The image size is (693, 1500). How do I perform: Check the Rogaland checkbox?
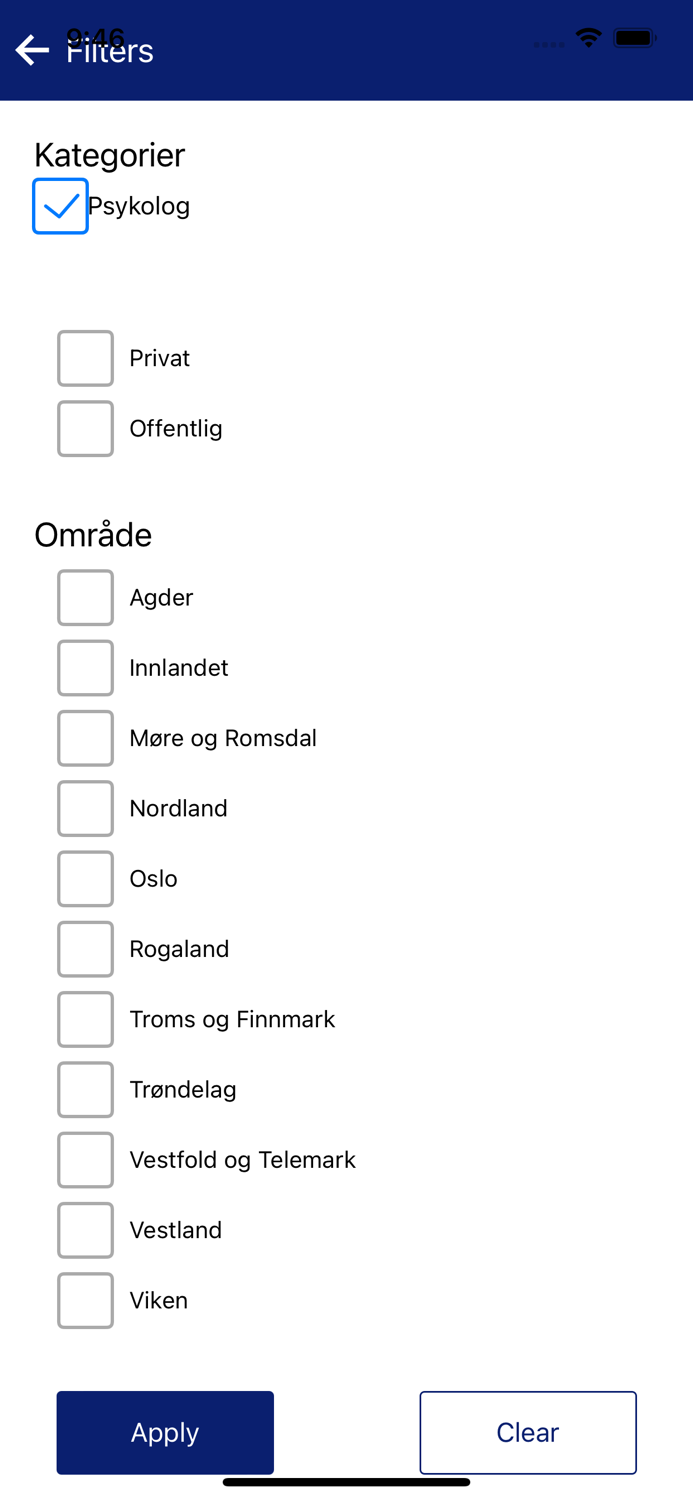(85, 948)
